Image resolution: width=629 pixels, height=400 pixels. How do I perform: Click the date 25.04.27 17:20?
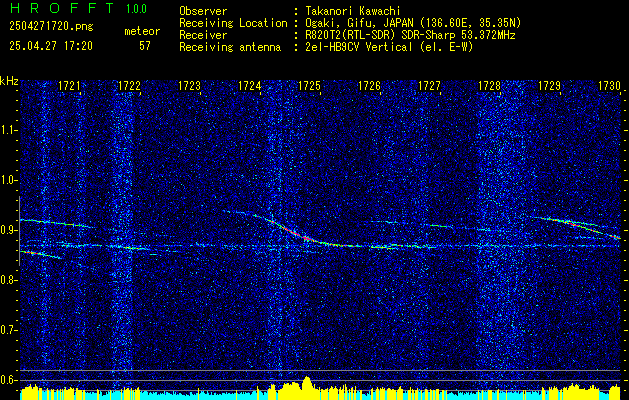point(51,46)
